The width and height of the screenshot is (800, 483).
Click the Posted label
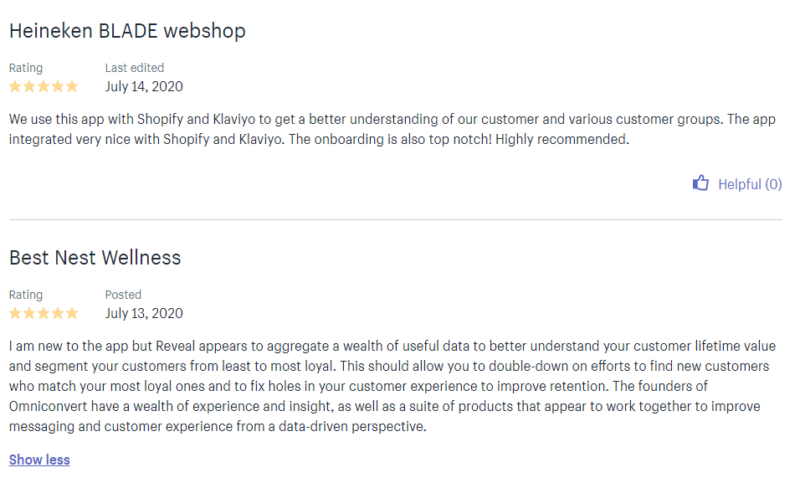click(123, 294)
